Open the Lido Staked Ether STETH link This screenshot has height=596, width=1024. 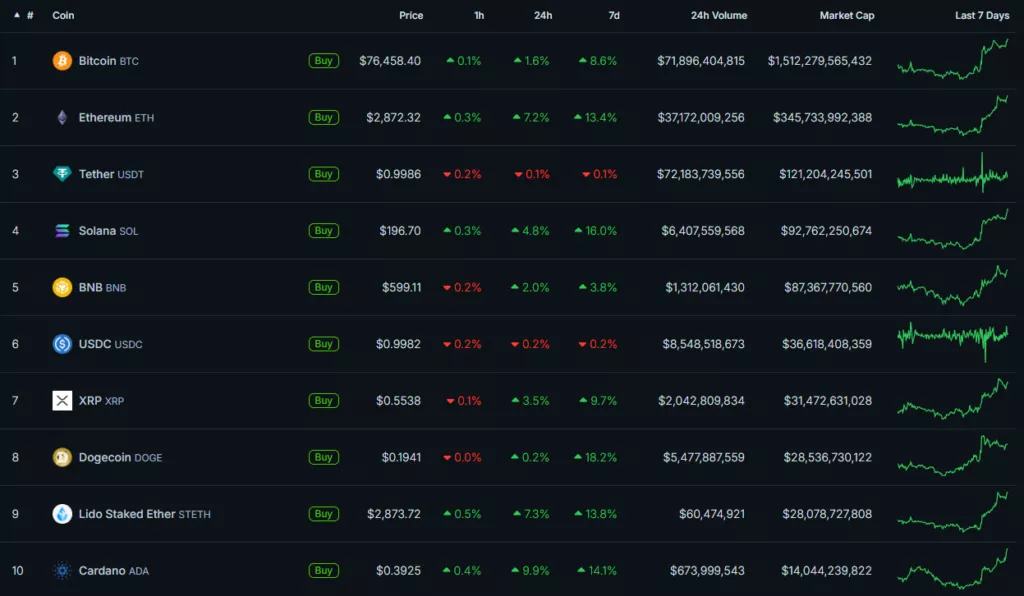(144, 514)
